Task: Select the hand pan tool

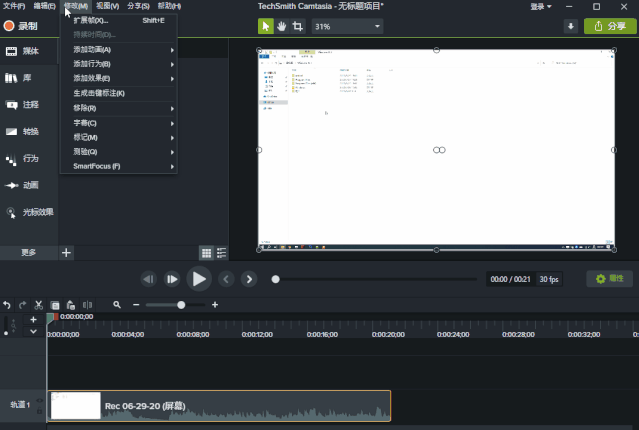Action: pyautogui.click(x=282, y=26)
